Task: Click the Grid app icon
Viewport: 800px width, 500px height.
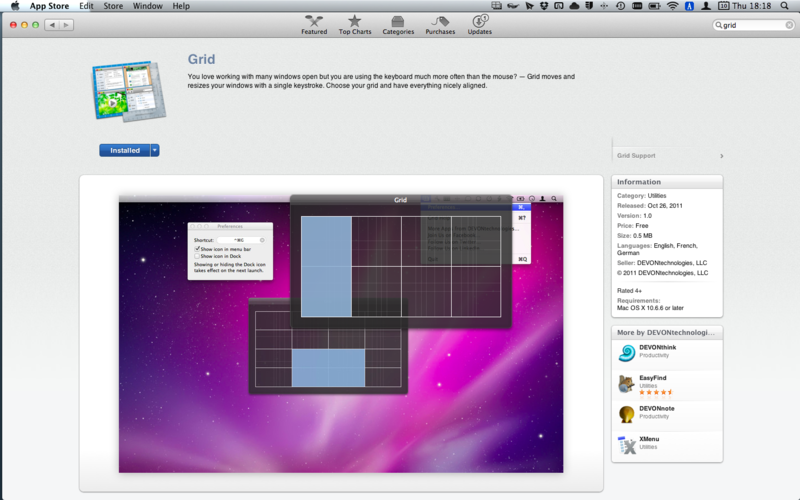Action: coord(130,91)
